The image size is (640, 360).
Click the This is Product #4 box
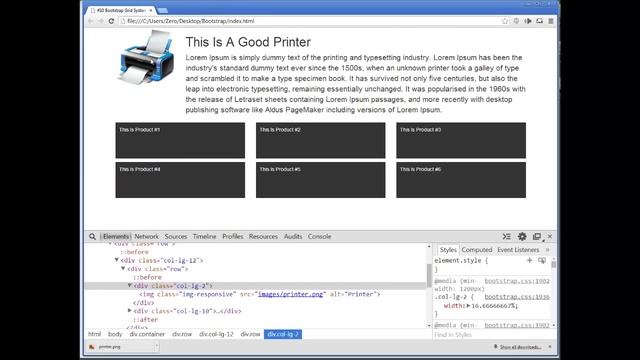(180, 180)
